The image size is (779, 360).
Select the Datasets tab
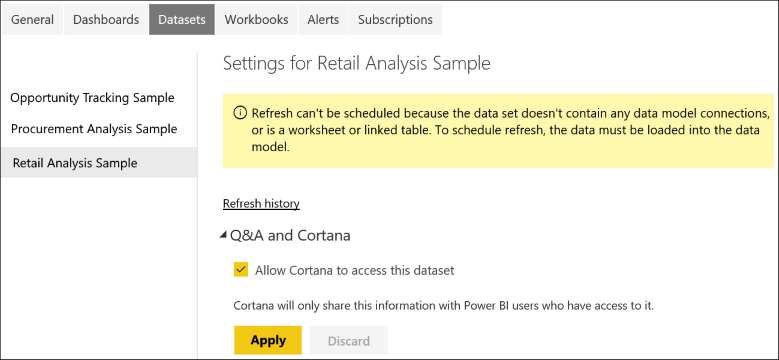coord(182,20)
